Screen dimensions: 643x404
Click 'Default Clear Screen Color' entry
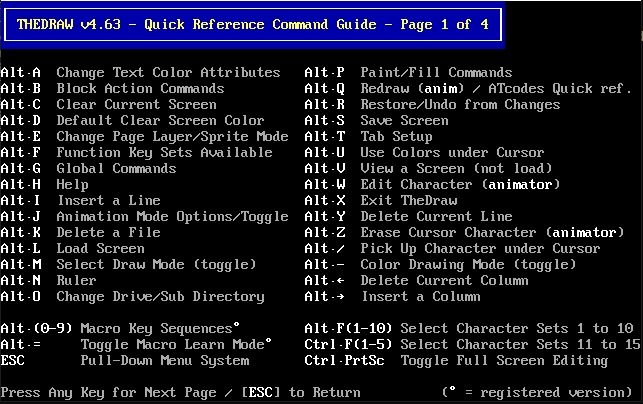[x=160, y=121]
